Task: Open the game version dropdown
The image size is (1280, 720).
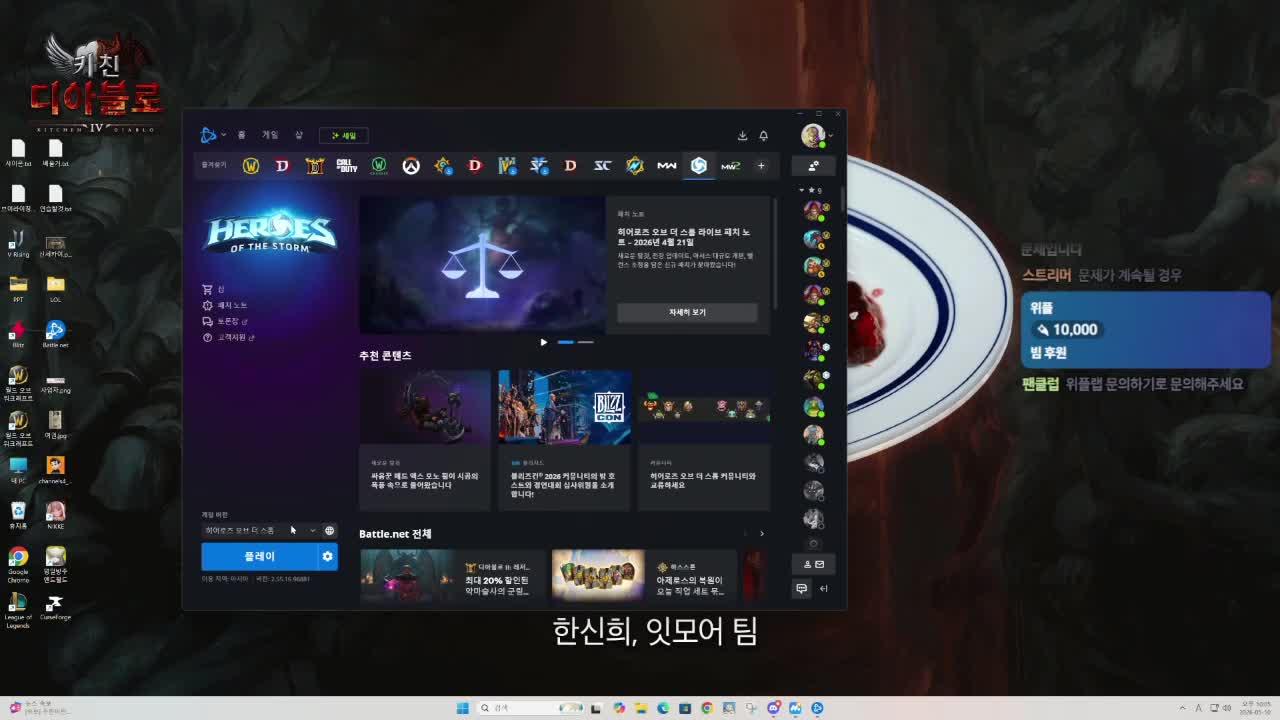Action: tap(260, 530)
